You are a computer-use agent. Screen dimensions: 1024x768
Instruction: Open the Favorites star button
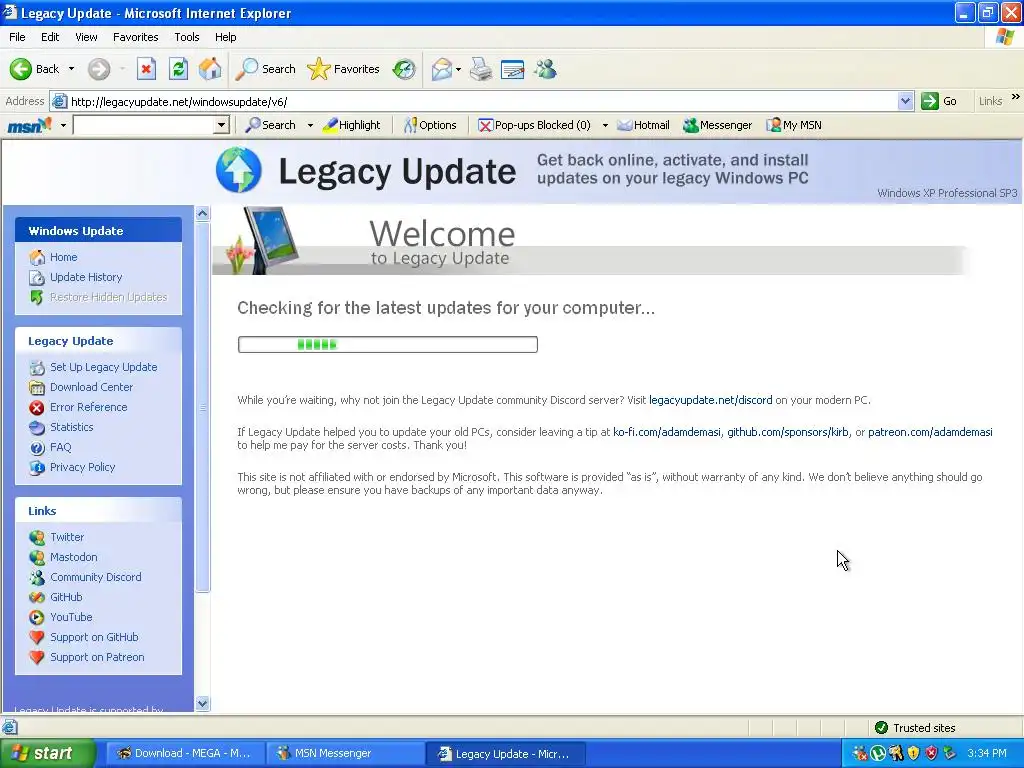point(344,69)
